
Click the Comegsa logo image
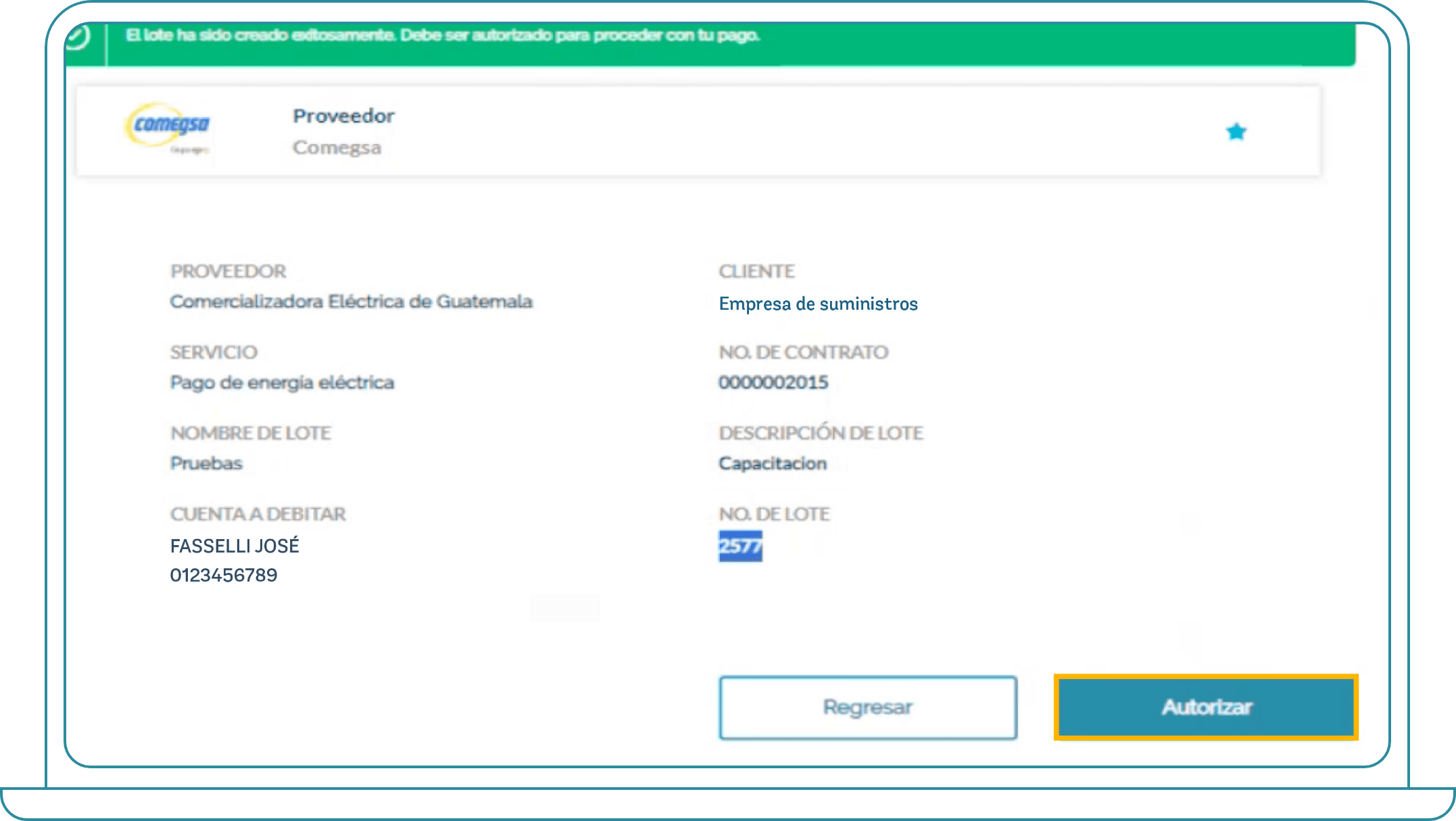click(168, 127)
